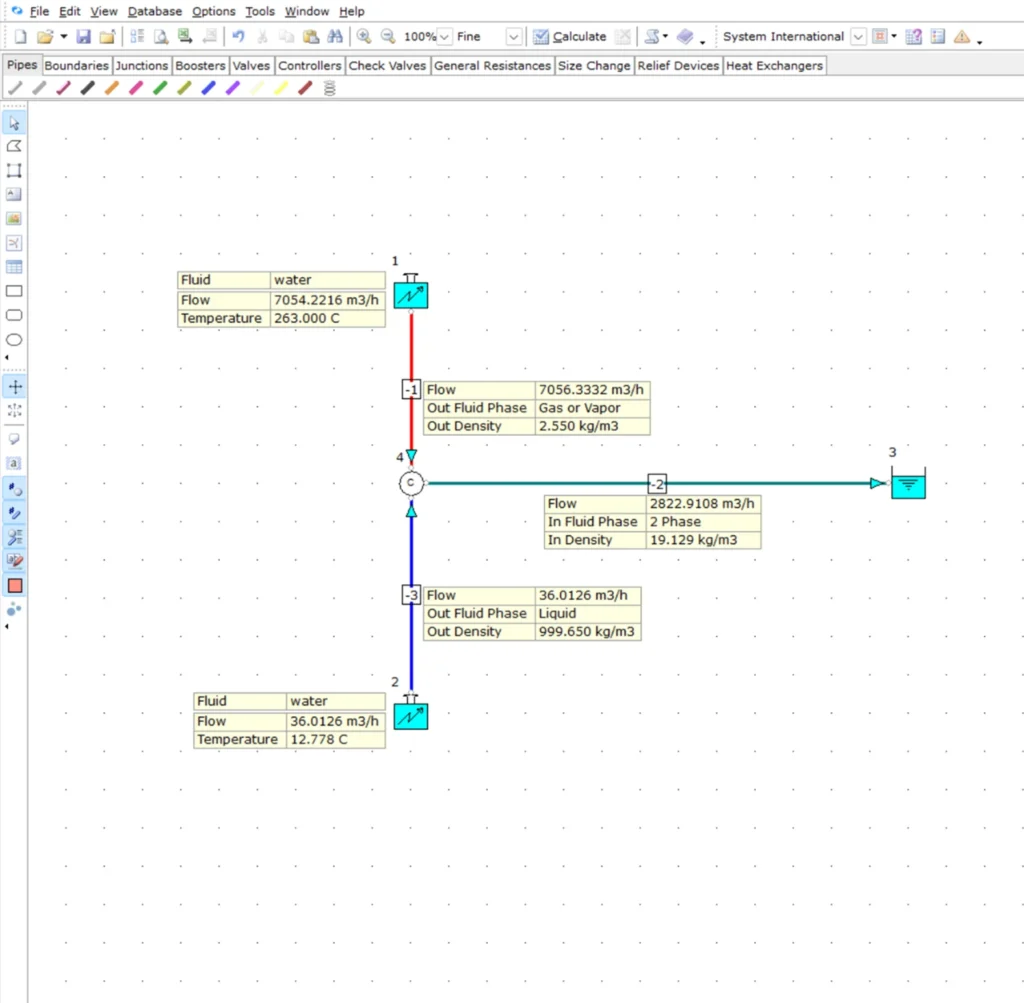Open the zoom percentage dropdown
This screenshot has width=1024, height=1003.
(x=445, y=37)
